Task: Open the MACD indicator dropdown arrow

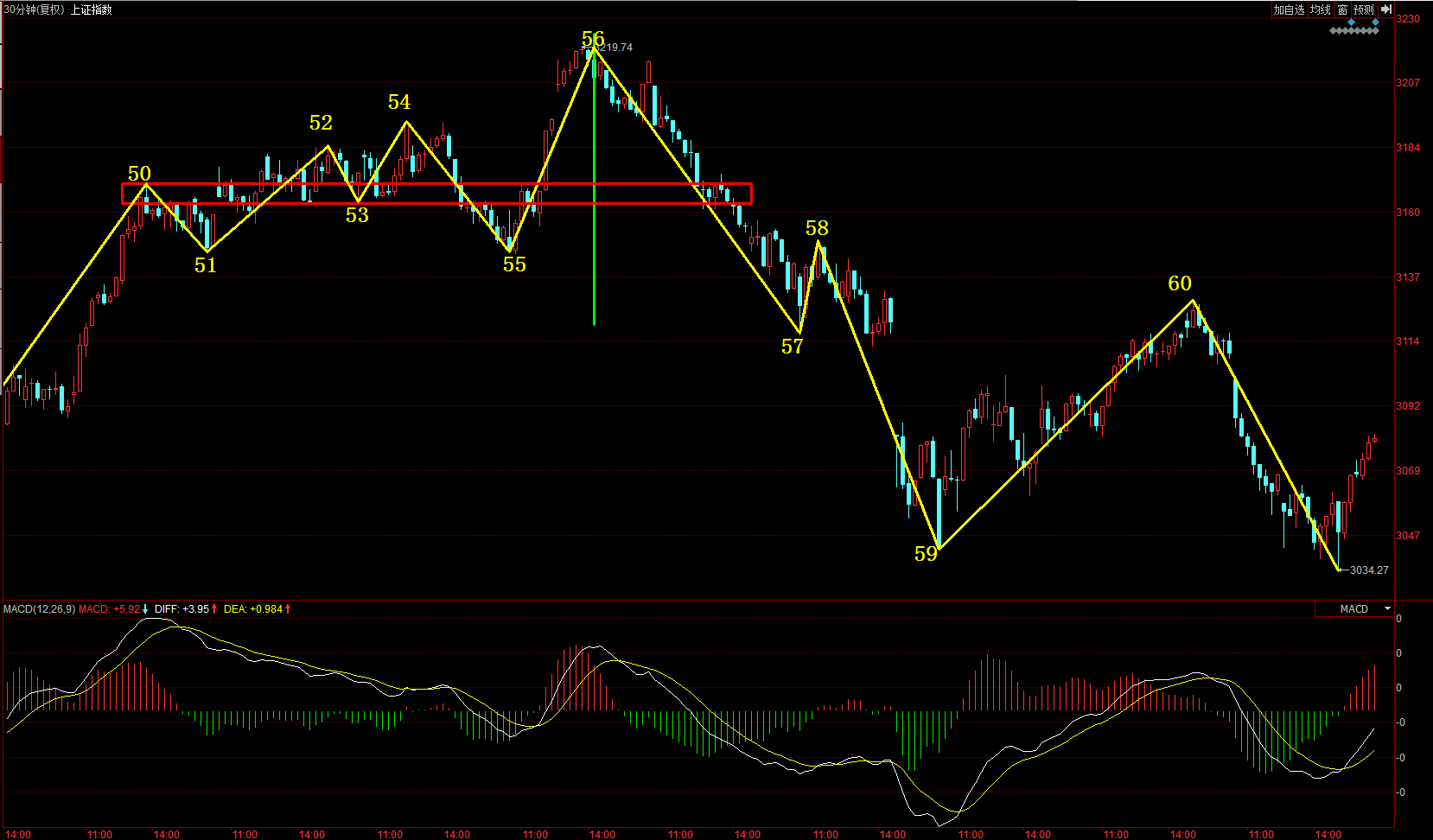Action: click(1388, 609)
